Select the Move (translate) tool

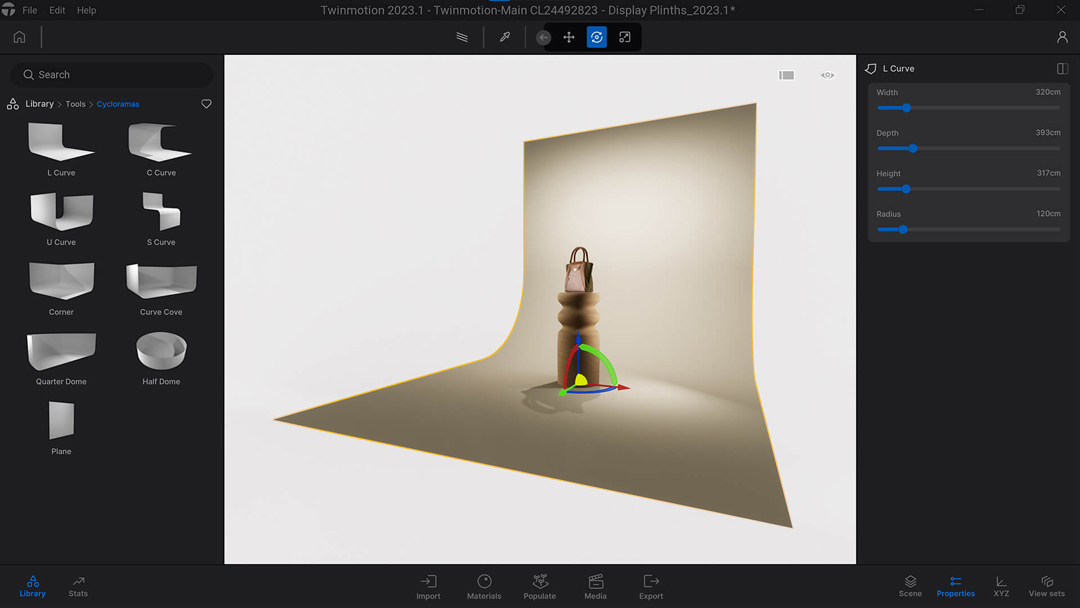(569, 37)
